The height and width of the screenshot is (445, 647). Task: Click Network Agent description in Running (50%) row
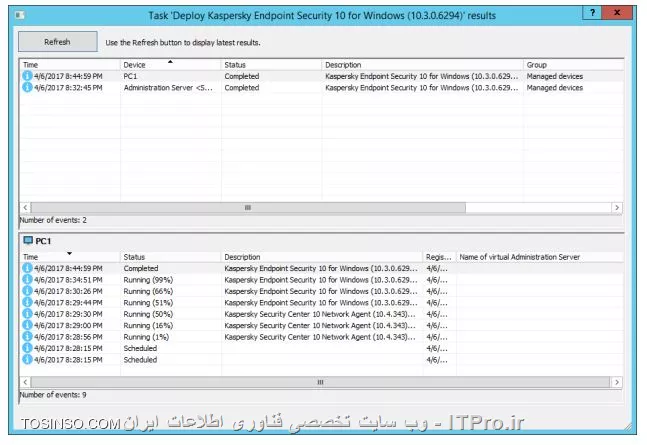tap(320, 314)
